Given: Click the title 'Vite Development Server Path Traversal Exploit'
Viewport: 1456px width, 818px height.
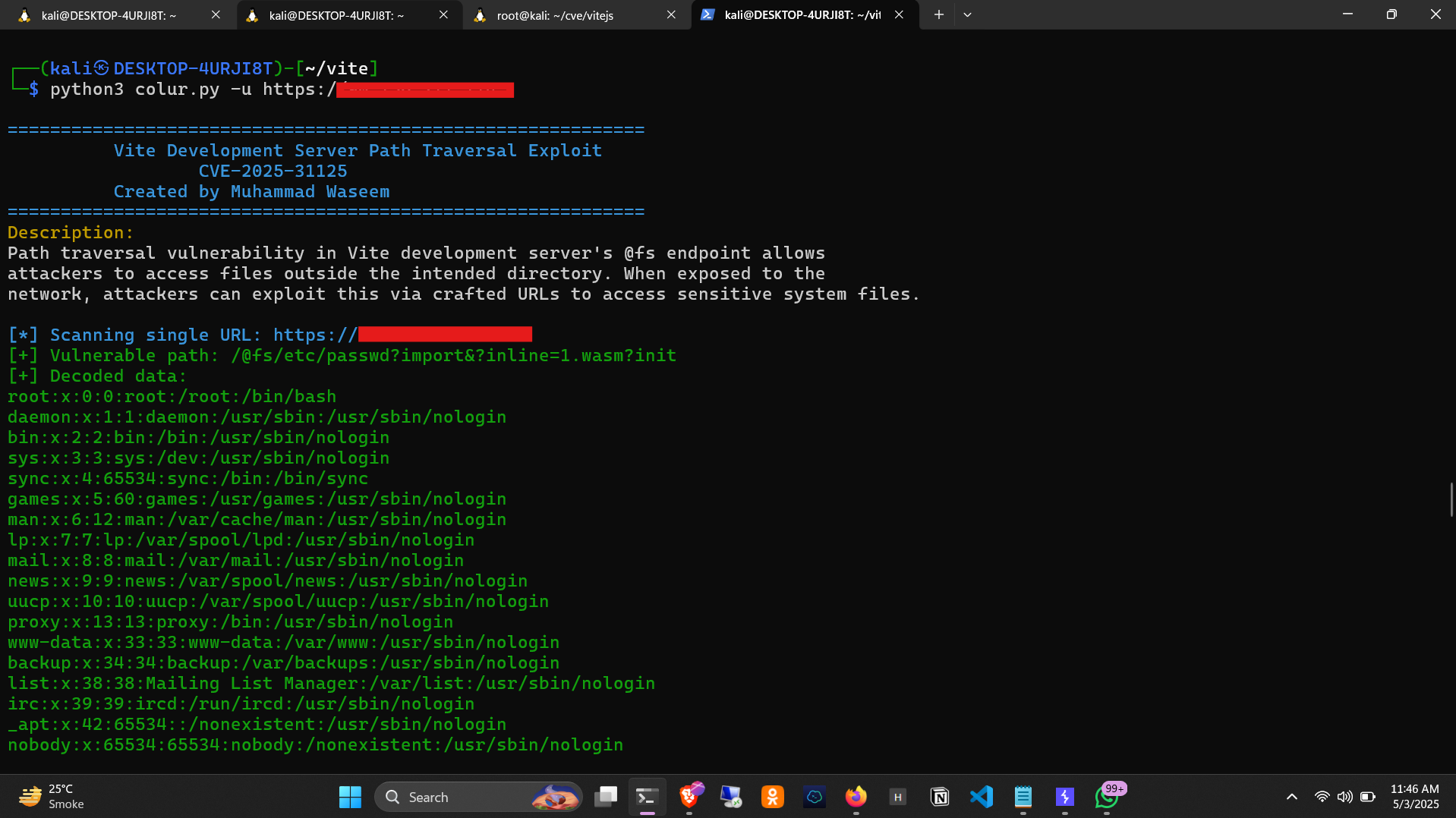Looking at the screenshot, I should tap(358, 150).
